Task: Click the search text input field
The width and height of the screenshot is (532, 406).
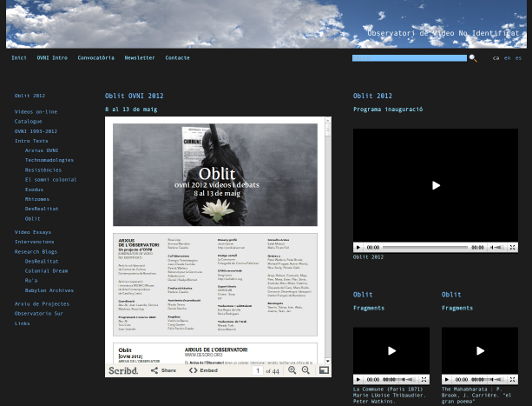Action: [x=409, y=58]
